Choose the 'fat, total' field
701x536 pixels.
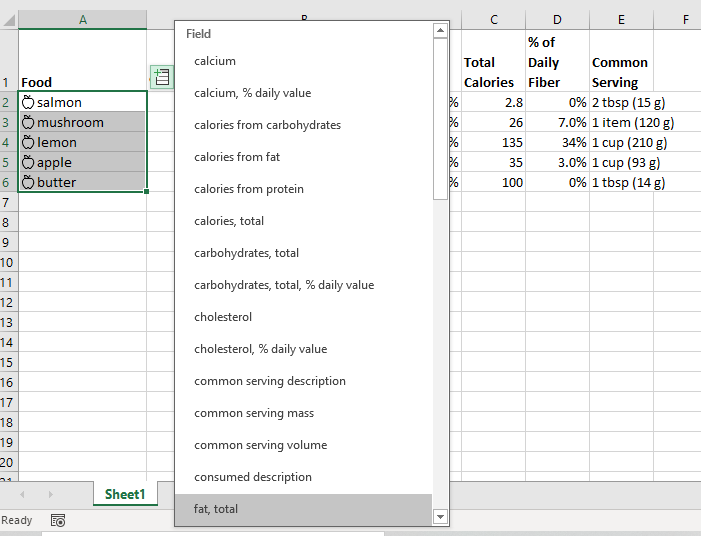click(303, 509)
